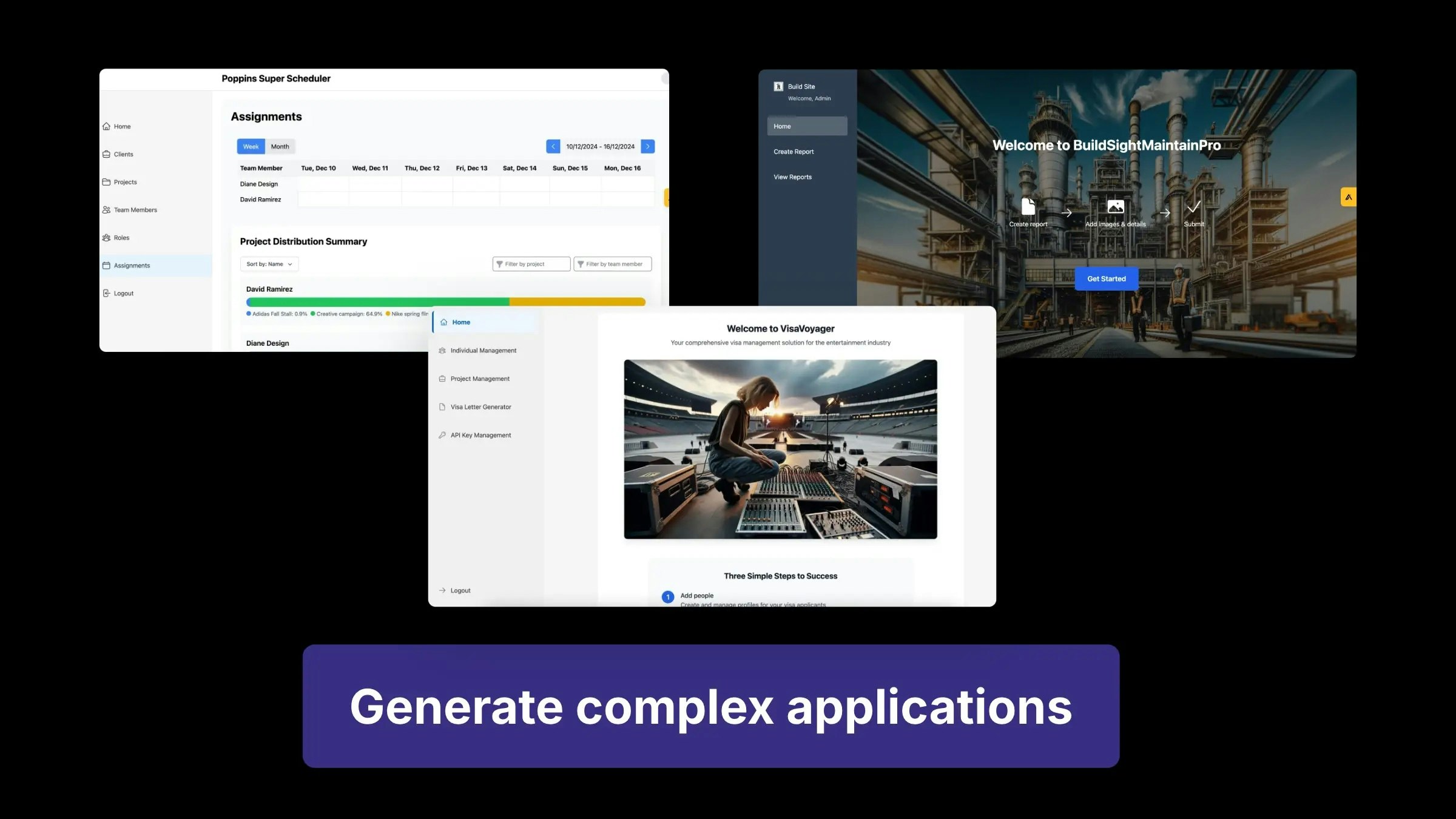Switch assignments view to Week
1456x819 pixels.
(x=251, y=146)
